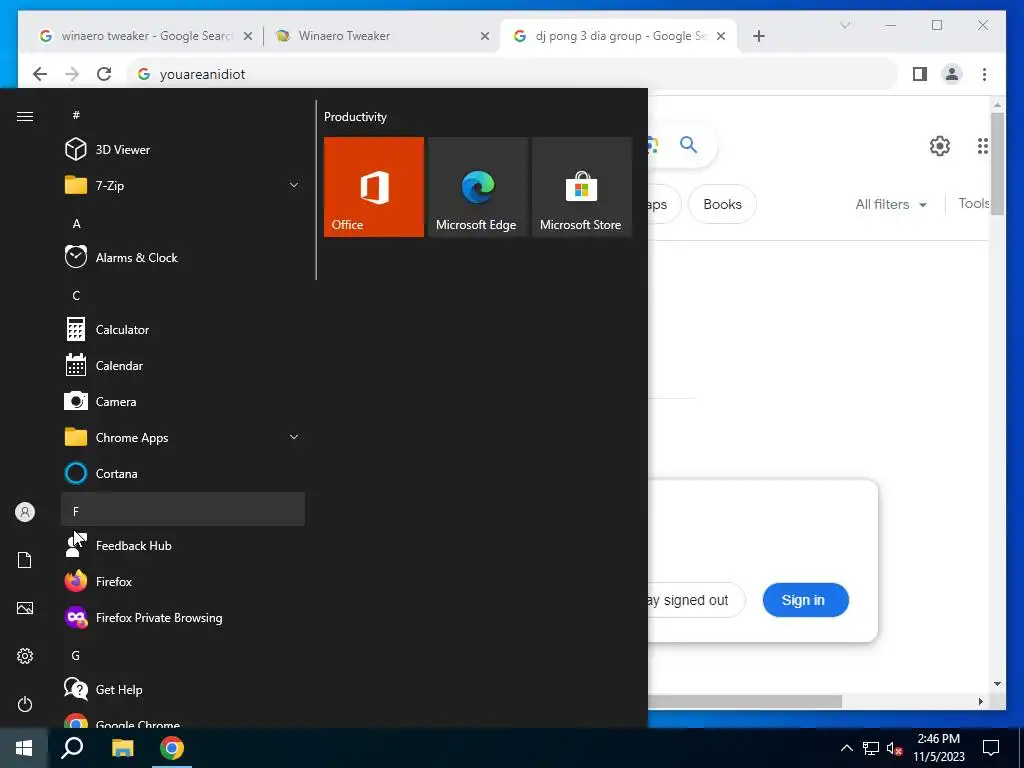
Task: Close the Winaero Tweaker tab
Action: coord(485,36)
